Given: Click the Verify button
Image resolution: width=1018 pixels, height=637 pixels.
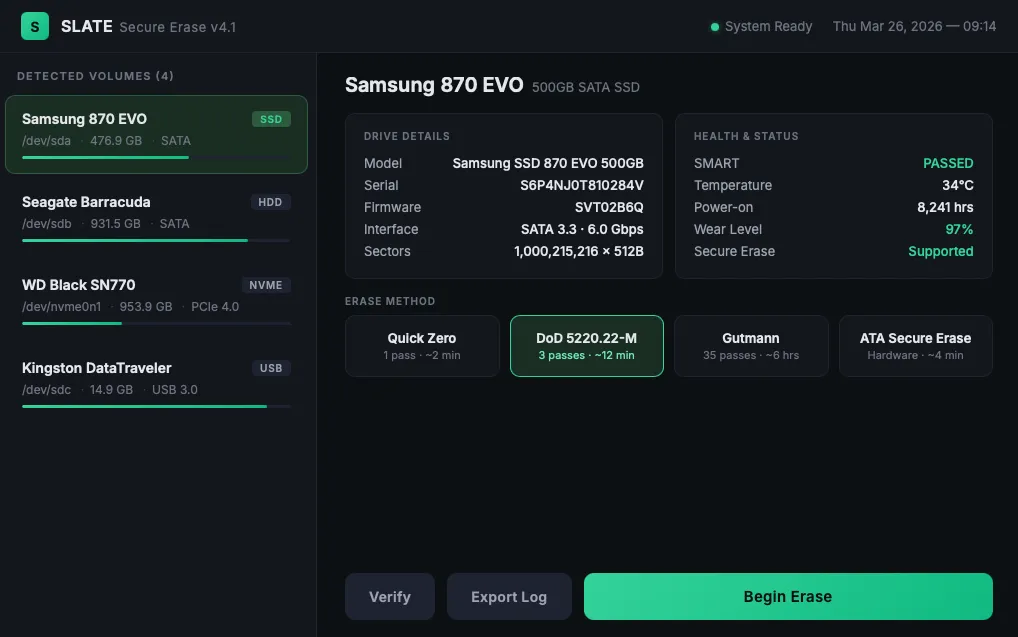Looking at the screenshot, I should coord(390,597).
